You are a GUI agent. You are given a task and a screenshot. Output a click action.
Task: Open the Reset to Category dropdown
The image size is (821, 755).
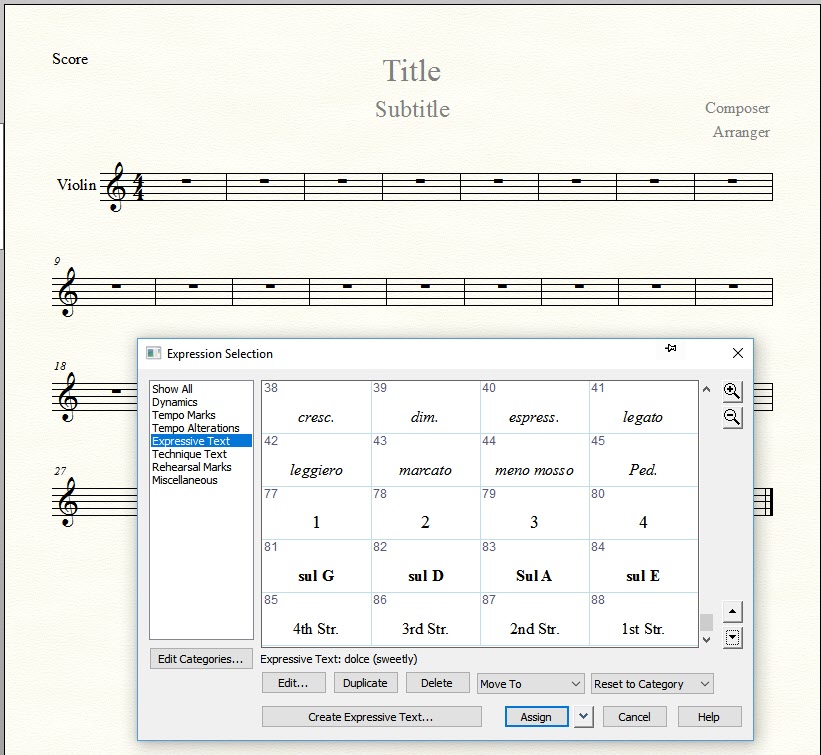pyautogui.click(x=652, y=684)
